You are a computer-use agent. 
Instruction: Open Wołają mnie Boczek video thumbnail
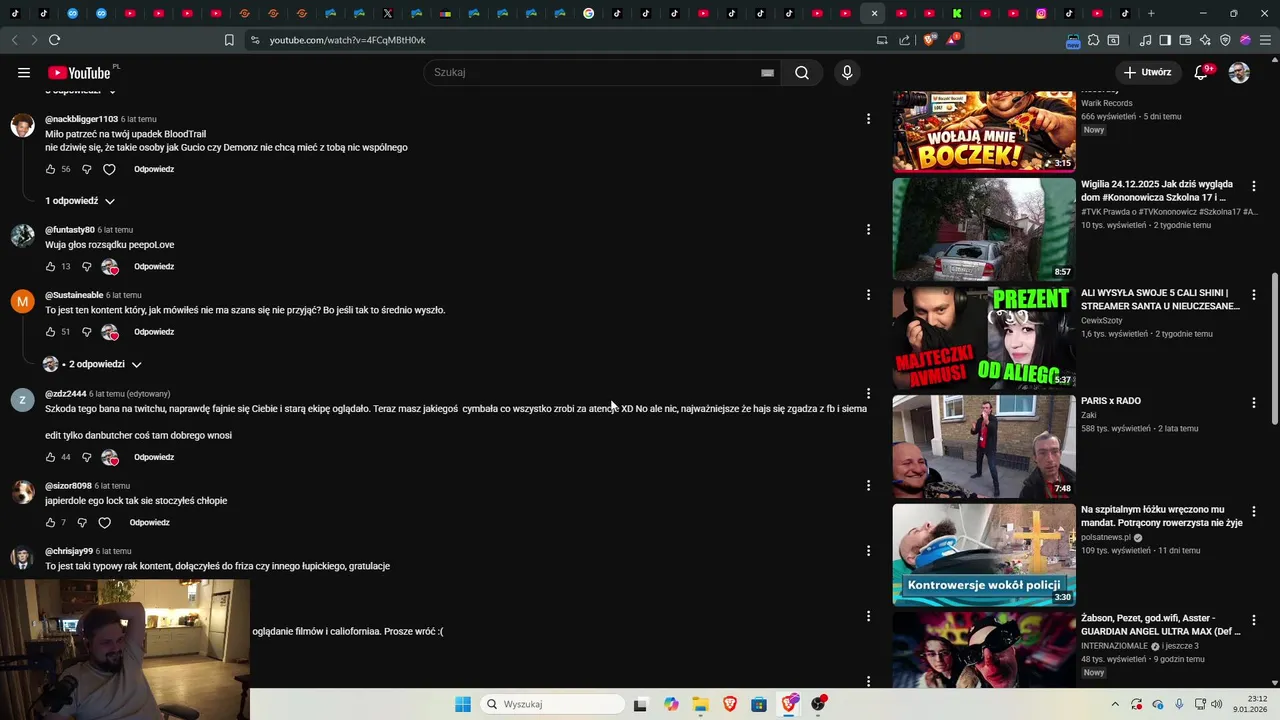click(984, 130)
